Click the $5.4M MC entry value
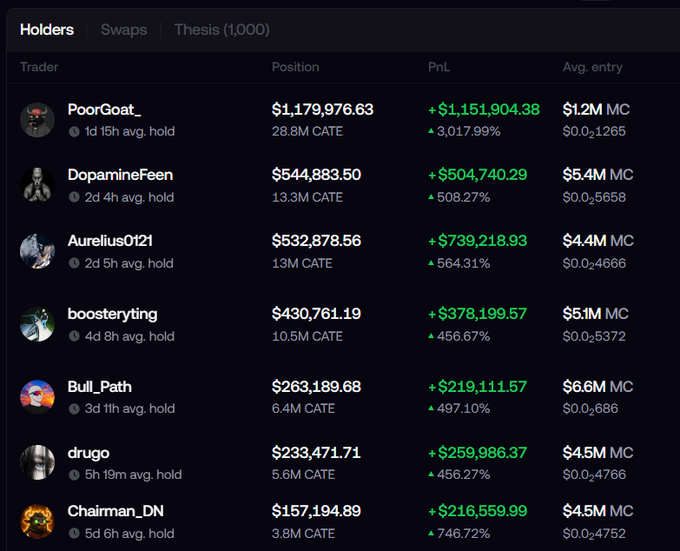680x551 pixels. click(598, 175)
